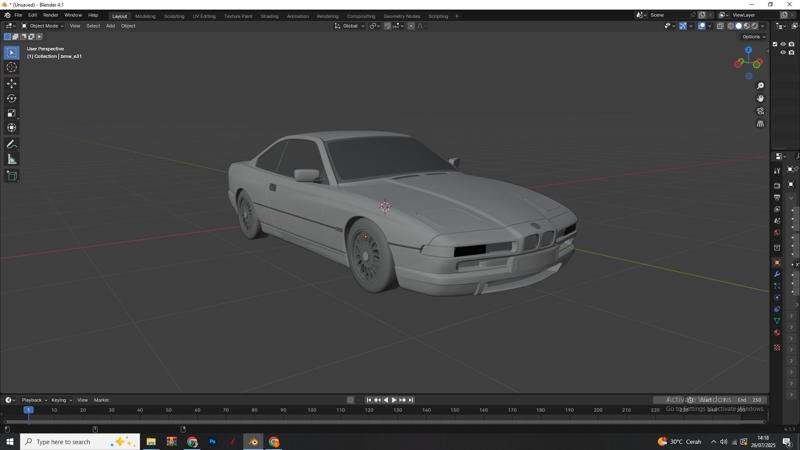Open the Window menu
800x450 pixels.
click(x=73, y=15)
